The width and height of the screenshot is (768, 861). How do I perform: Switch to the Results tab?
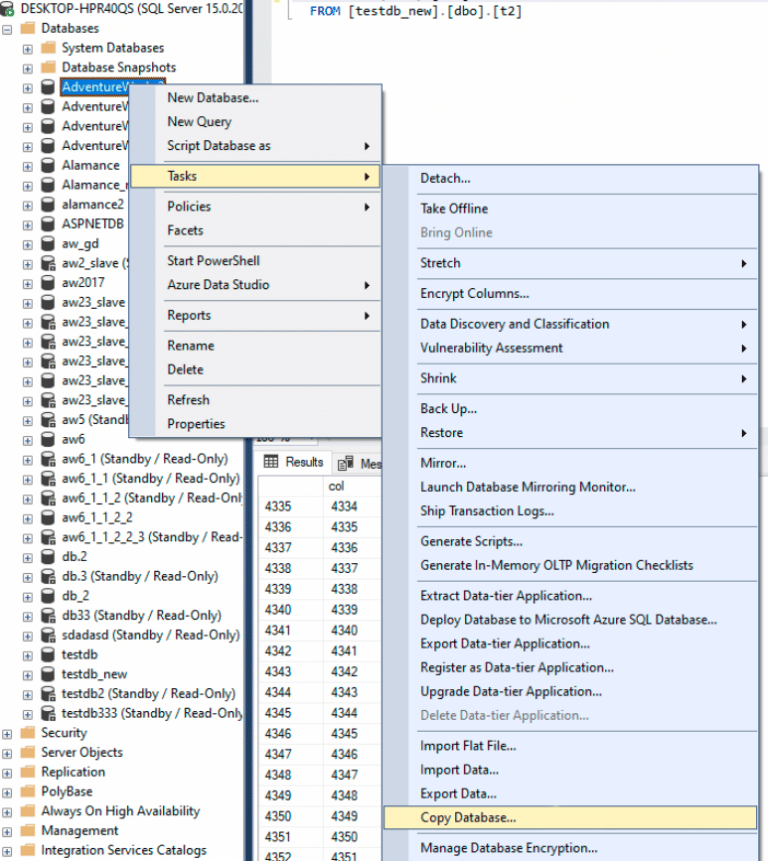295,463
